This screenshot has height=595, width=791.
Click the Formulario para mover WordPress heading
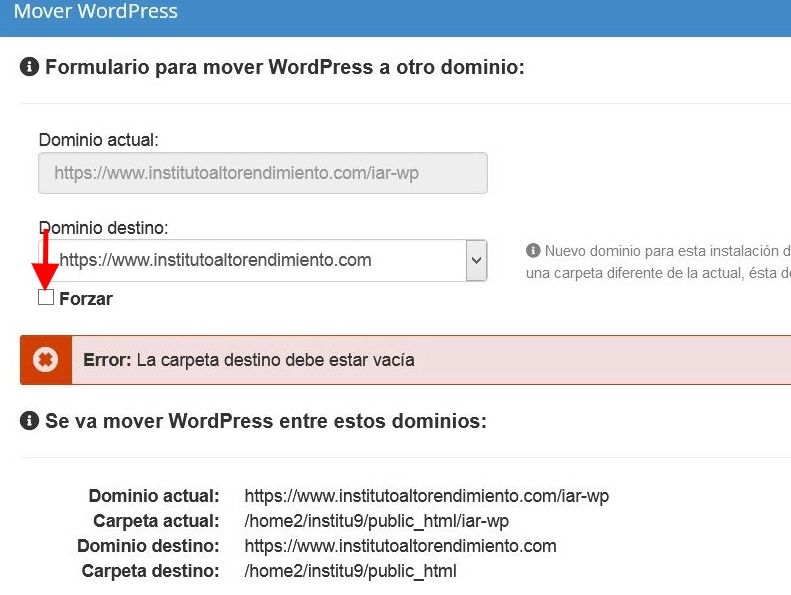[x=285, y=67]
